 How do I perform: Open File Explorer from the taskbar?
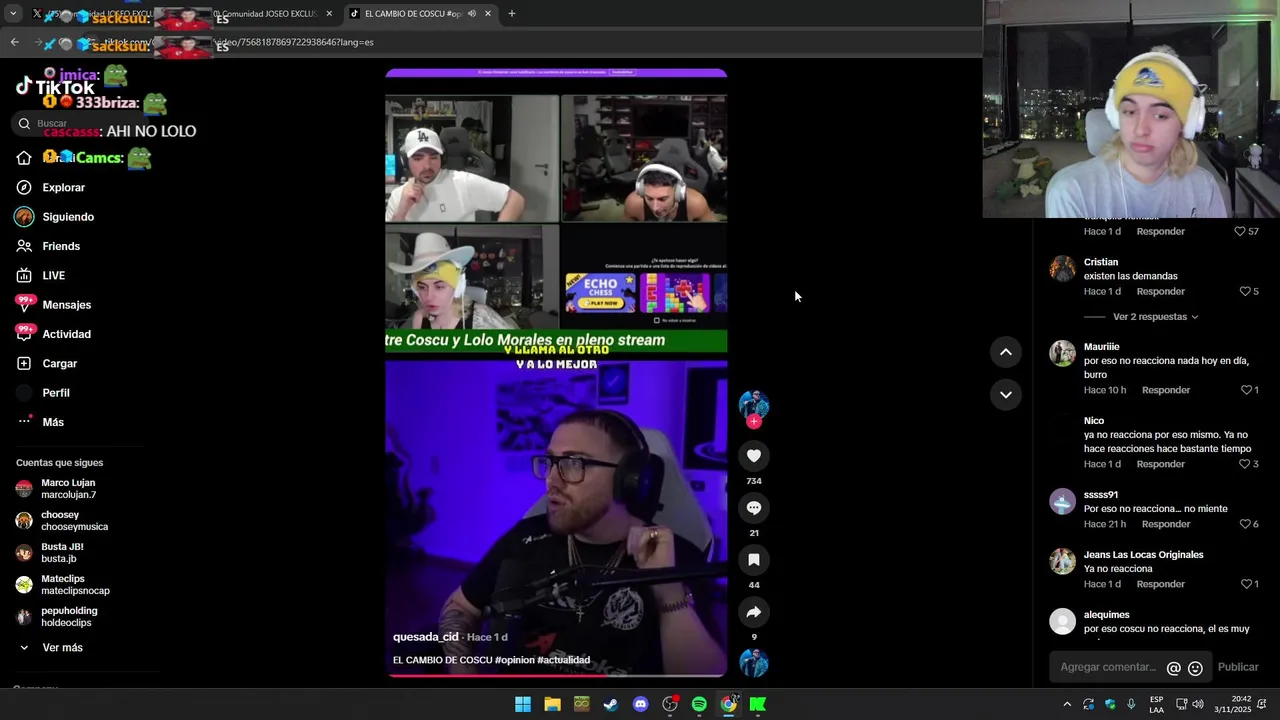552,704
